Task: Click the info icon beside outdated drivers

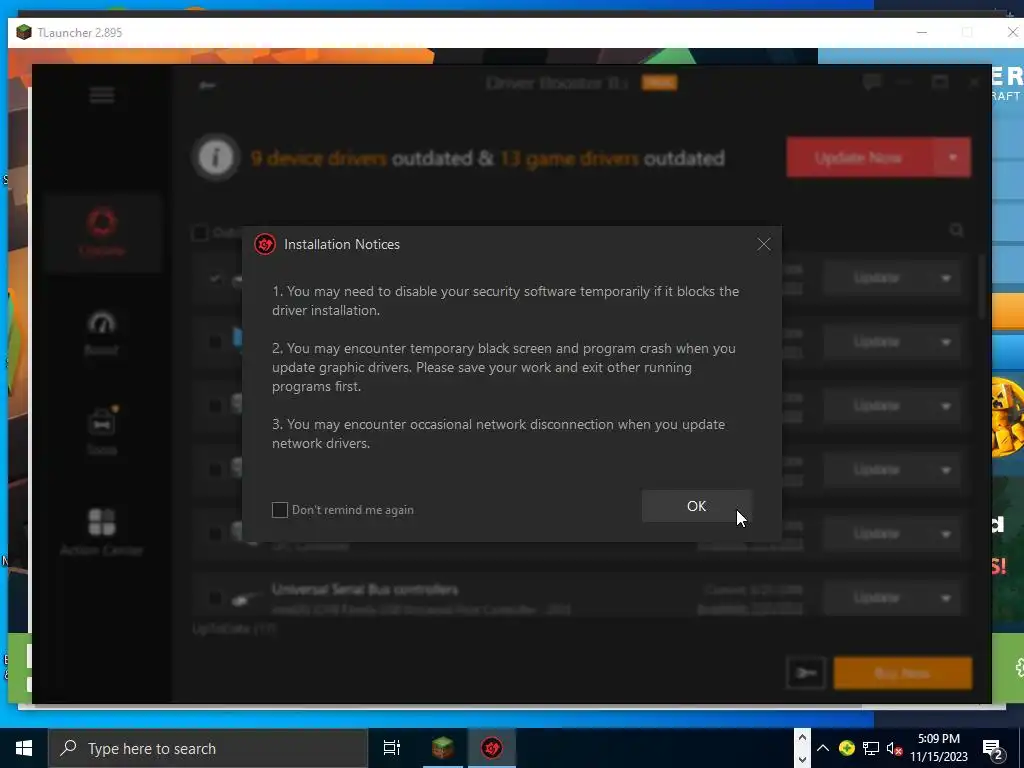Action: click(216, 157)
